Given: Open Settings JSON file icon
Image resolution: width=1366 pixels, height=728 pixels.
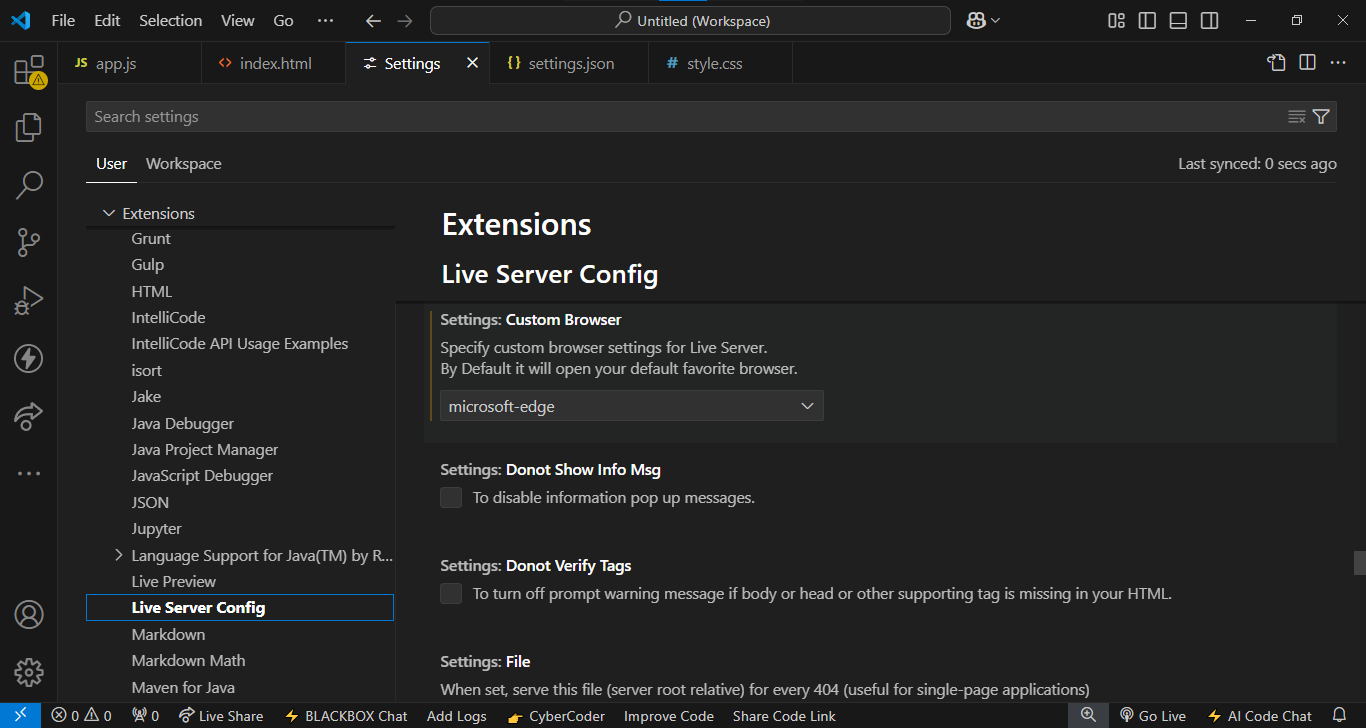Looking at the screenshot, I should [1276, 63].
